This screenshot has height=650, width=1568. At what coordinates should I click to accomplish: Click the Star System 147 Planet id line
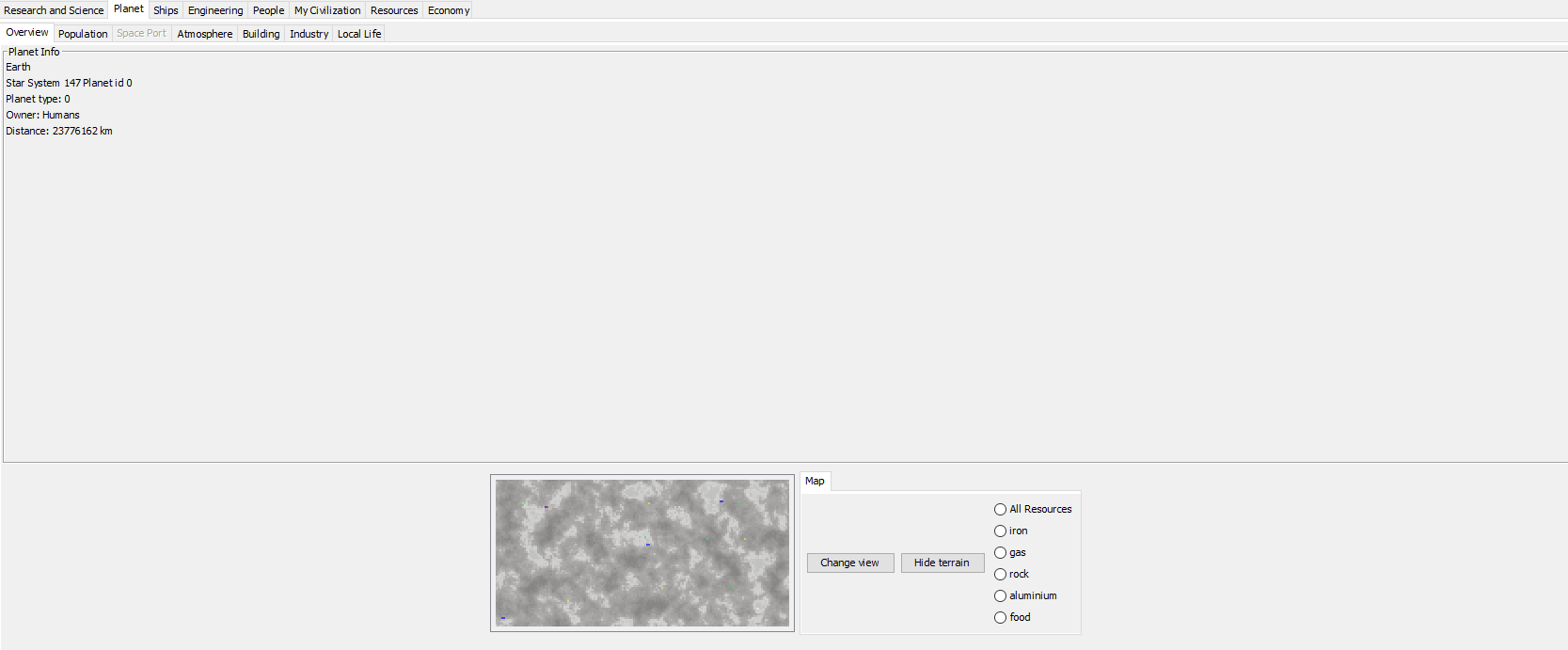(69, 83)
